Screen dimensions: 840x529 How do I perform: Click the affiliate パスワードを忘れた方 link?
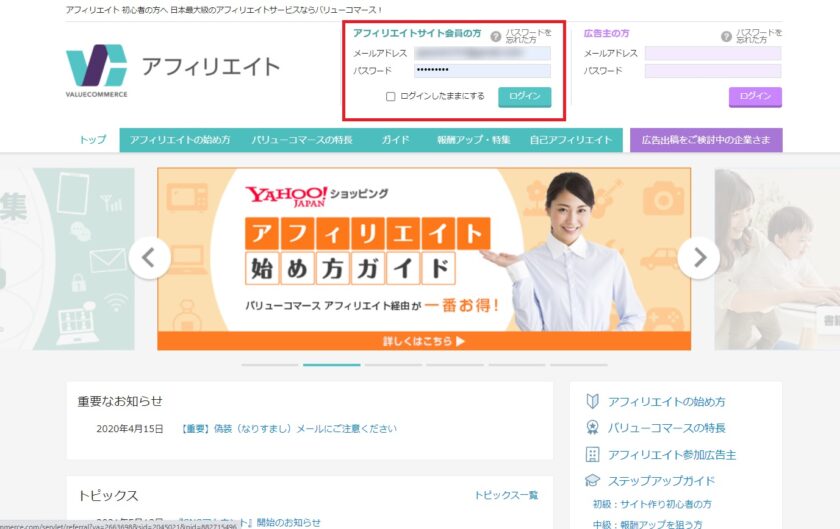[x=528, y=36]
